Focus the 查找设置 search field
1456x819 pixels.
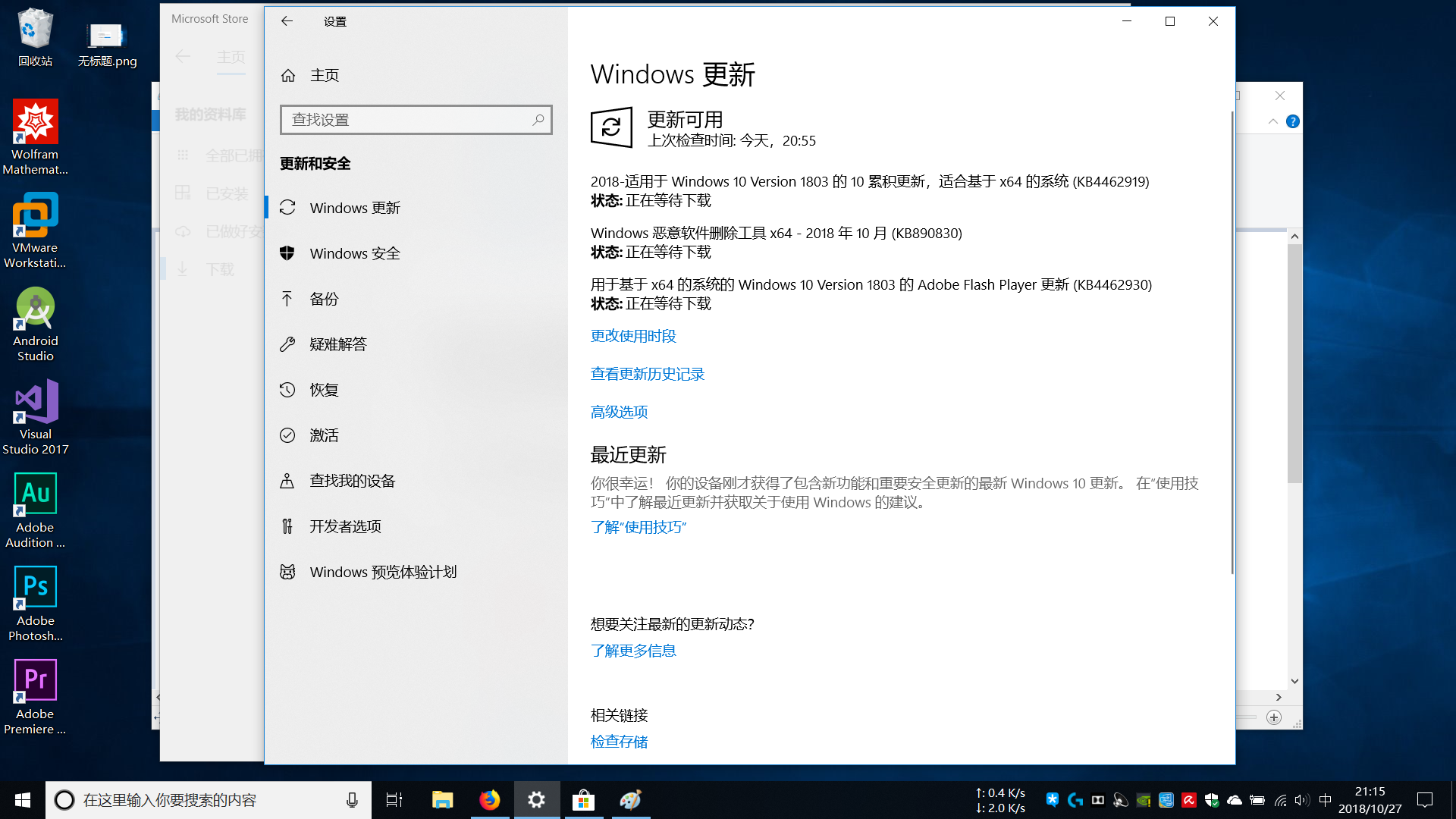tap(416, 120)
